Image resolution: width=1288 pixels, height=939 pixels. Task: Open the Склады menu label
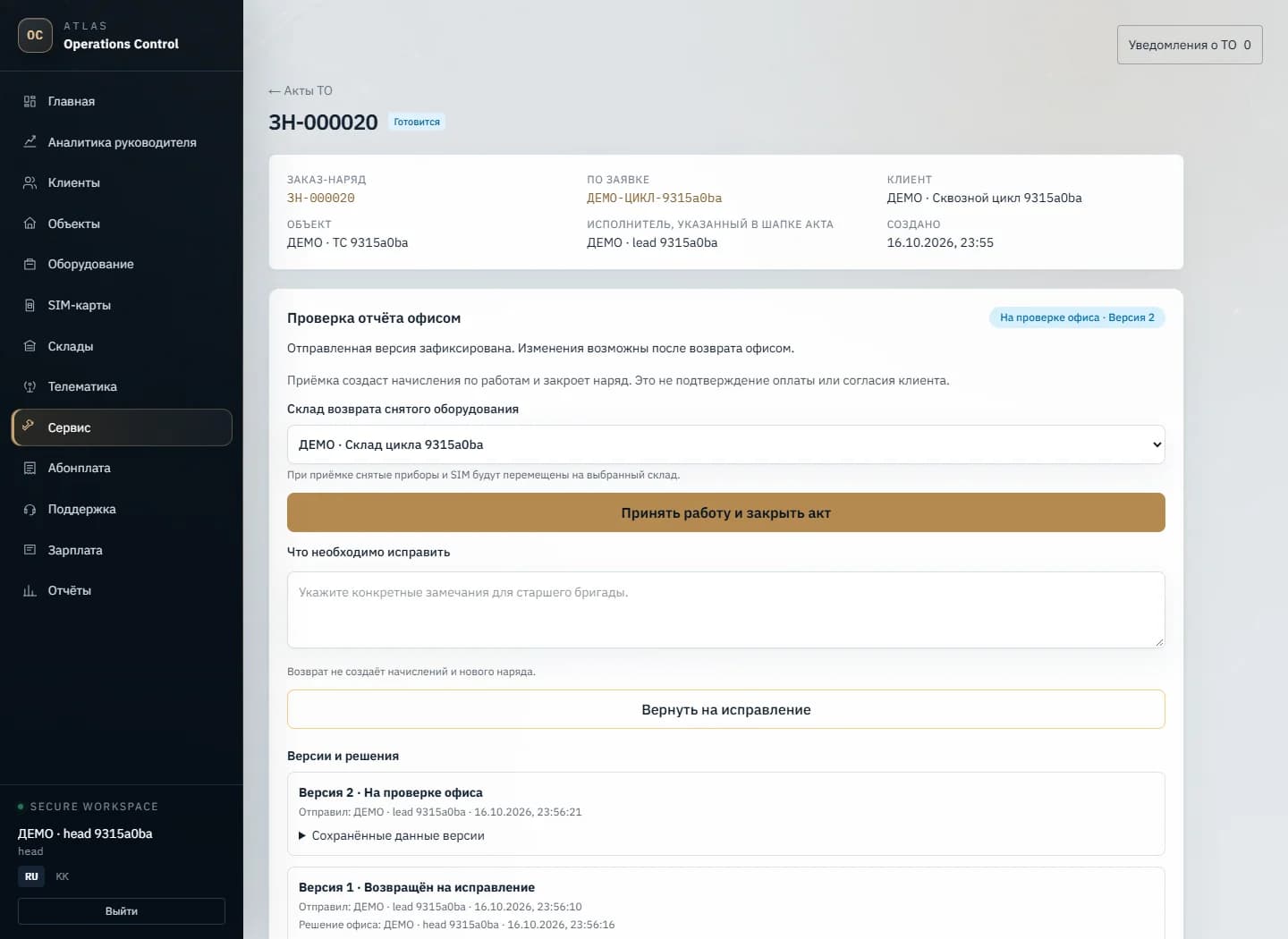(71, 346)
